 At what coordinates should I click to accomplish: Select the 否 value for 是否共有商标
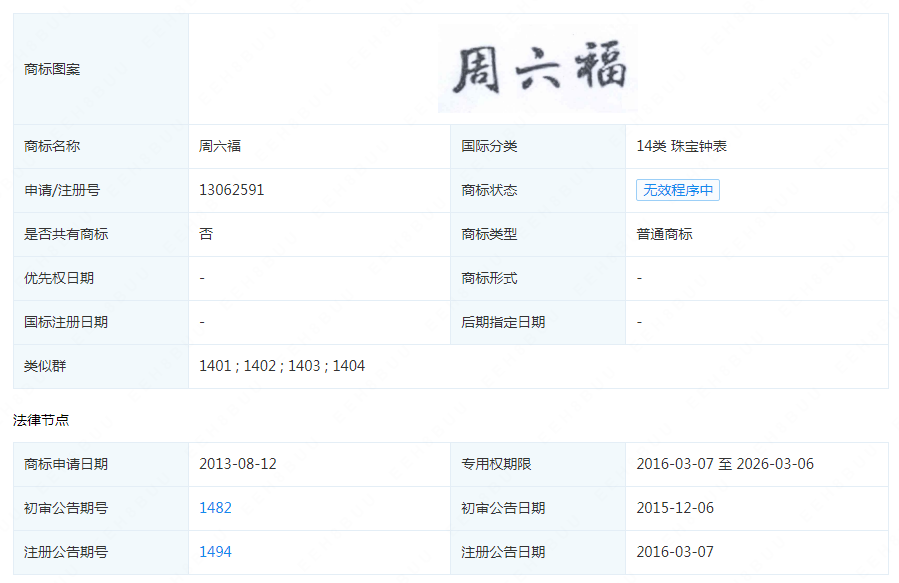click(206, 234)
